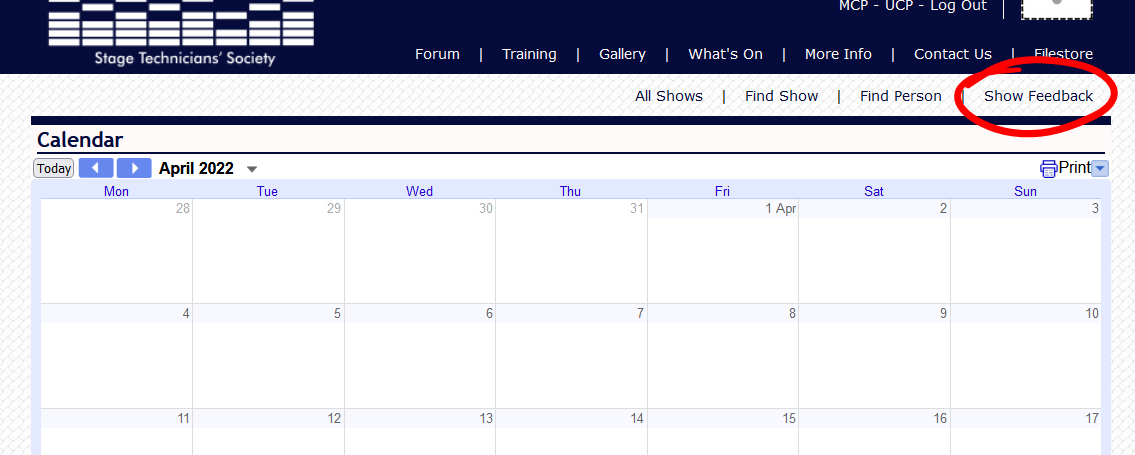Go to Contact Us page
The height and width of the screenshot is (455, 1135).
(953, 54)
